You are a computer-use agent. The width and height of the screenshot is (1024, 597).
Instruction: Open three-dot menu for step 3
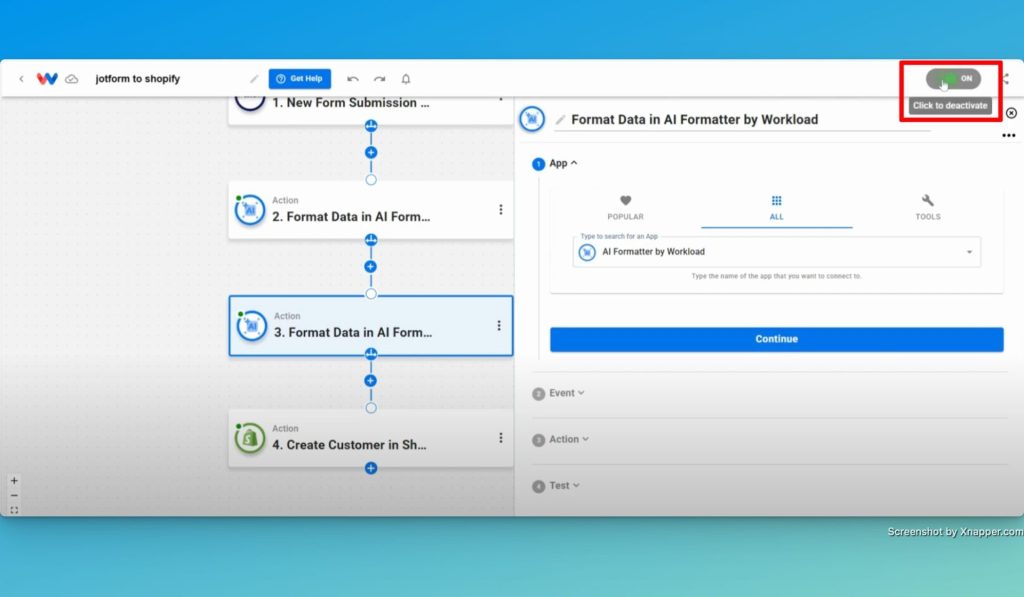pos(499,325)
